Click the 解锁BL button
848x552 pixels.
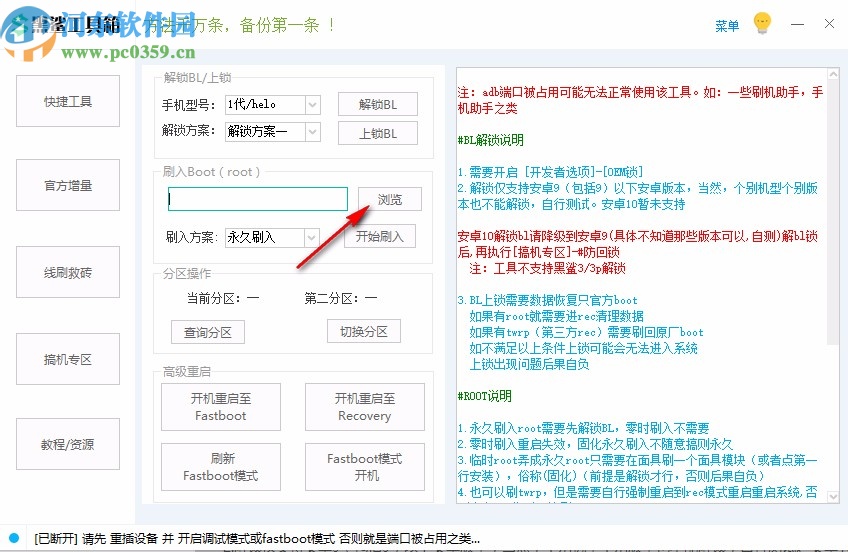pyautogui.click(x=377, y=104)
